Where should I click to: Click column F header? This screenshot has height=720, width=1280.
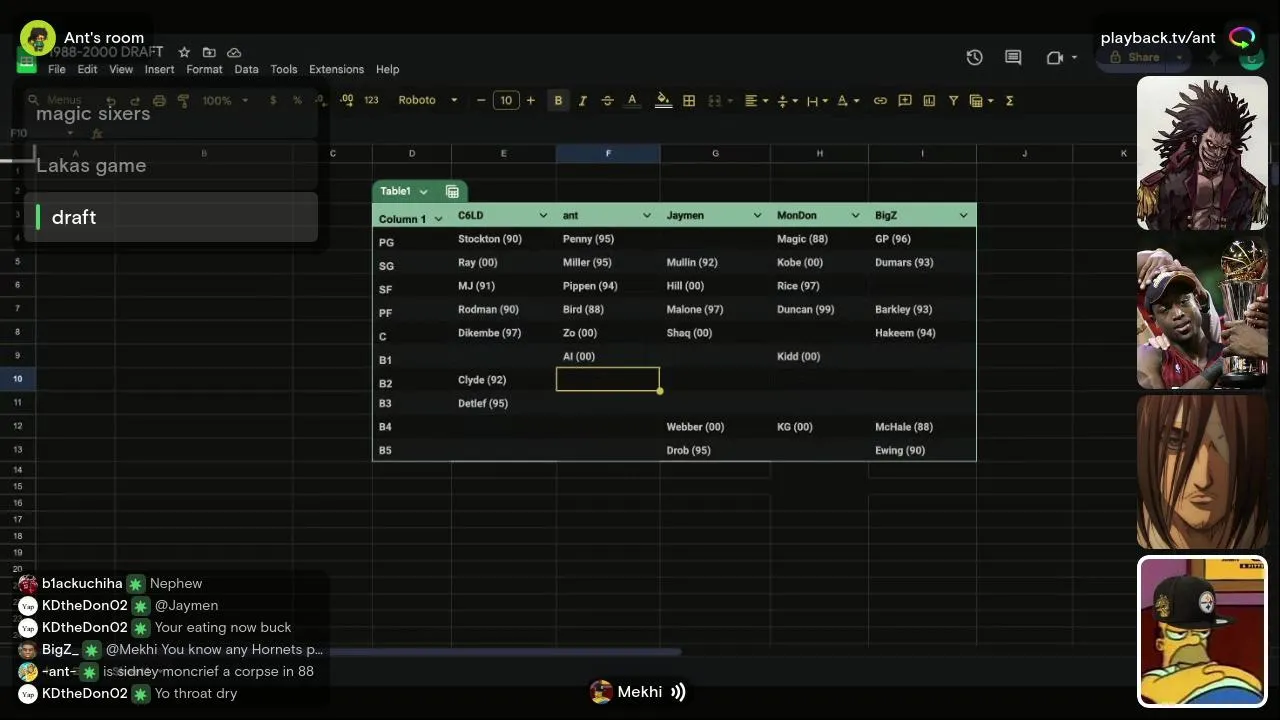[608, 153]
